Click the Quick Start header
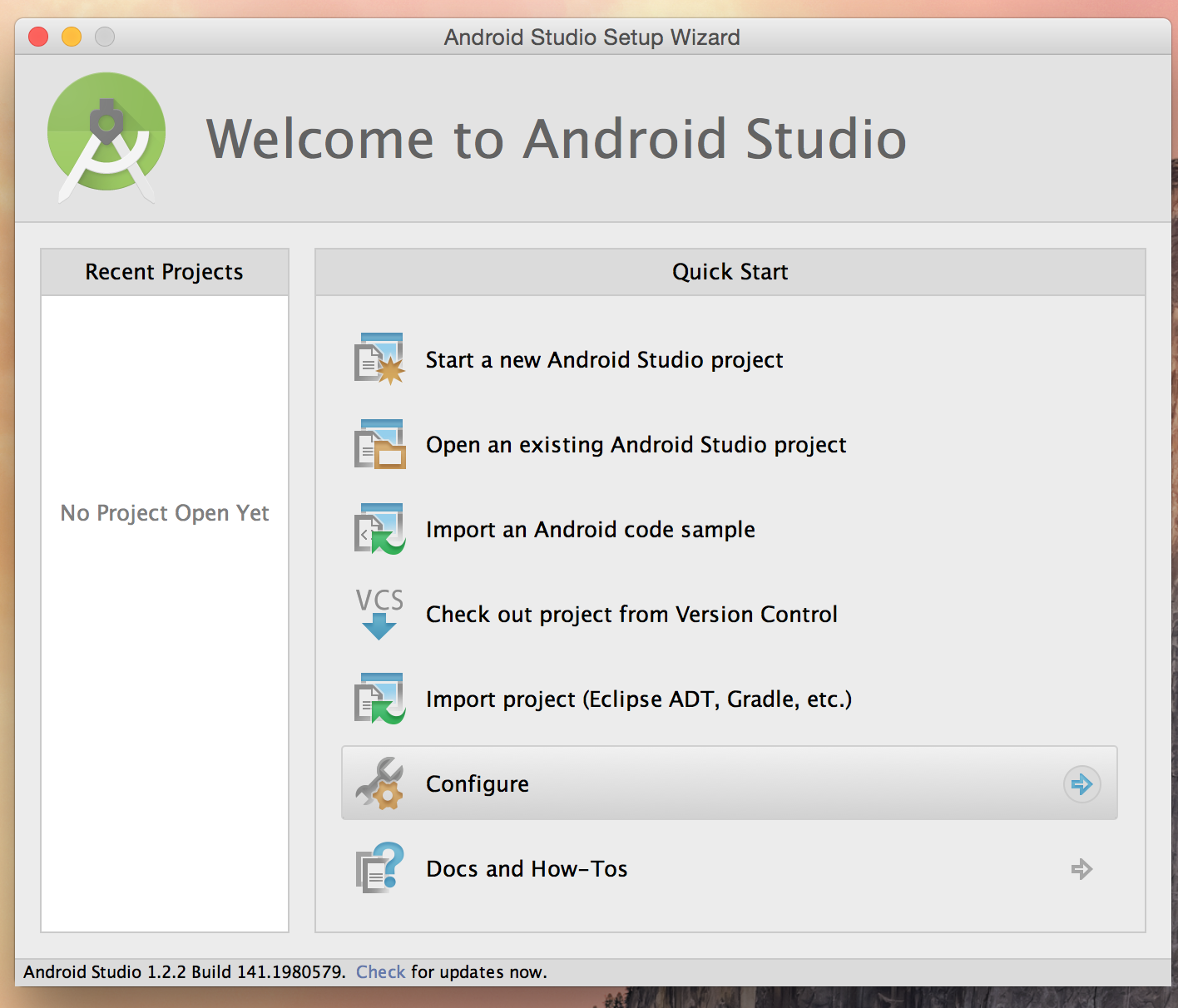Viewport: 1178px width, 1008px height. [x=730, y=272]
